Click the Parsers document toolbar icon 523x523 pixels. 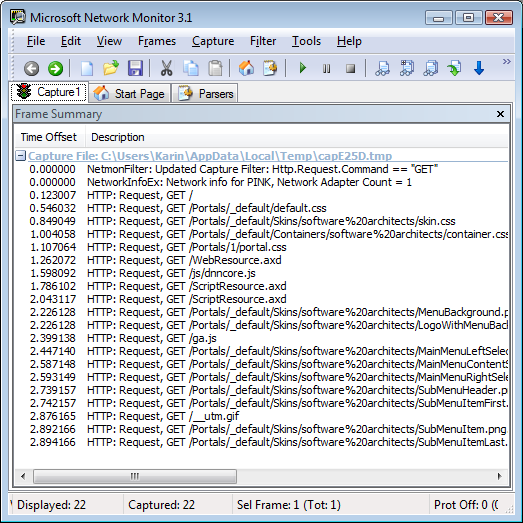coord(270,68)
